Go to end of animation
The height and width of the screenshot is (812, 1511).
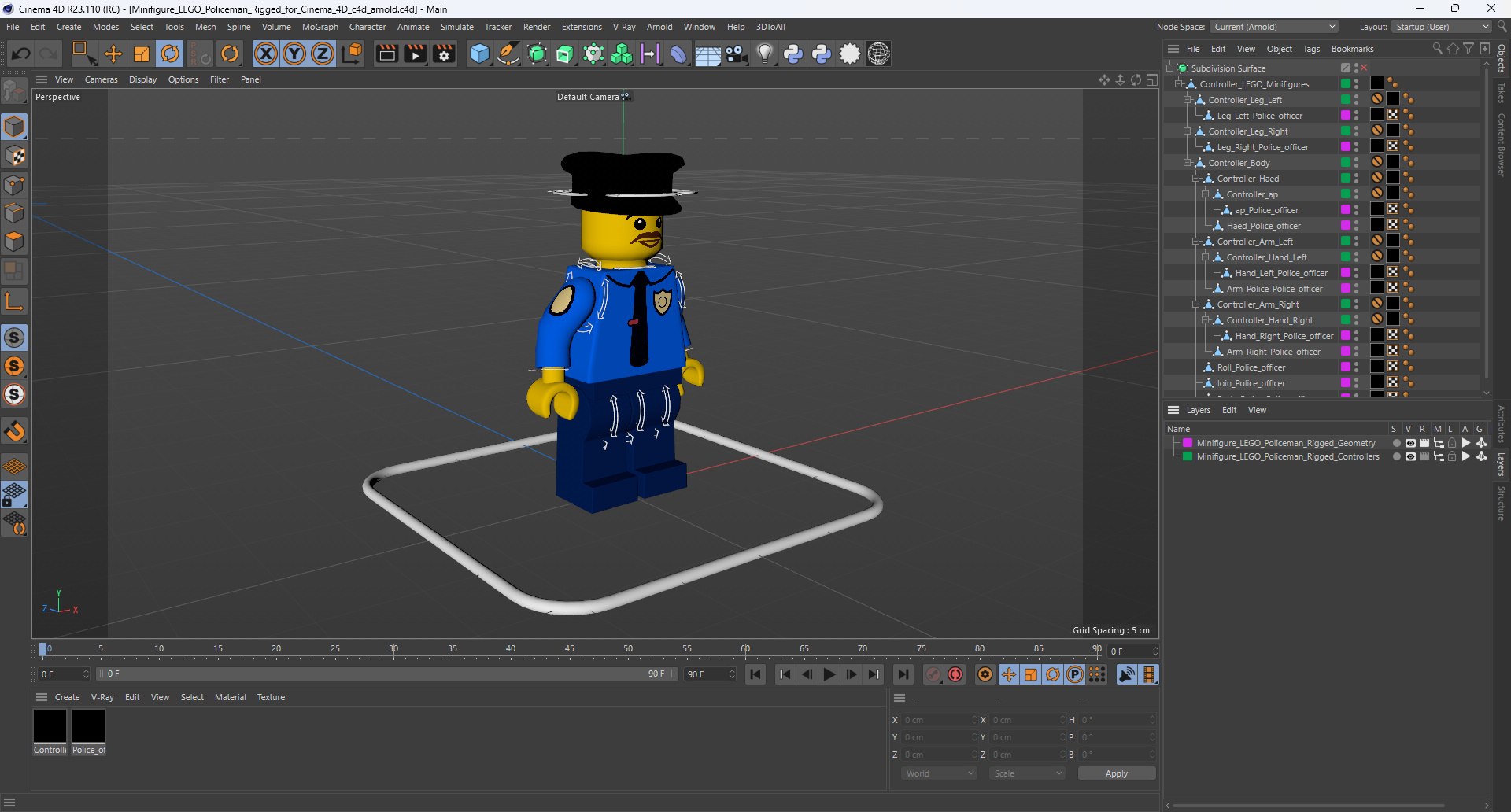point(903,674)
